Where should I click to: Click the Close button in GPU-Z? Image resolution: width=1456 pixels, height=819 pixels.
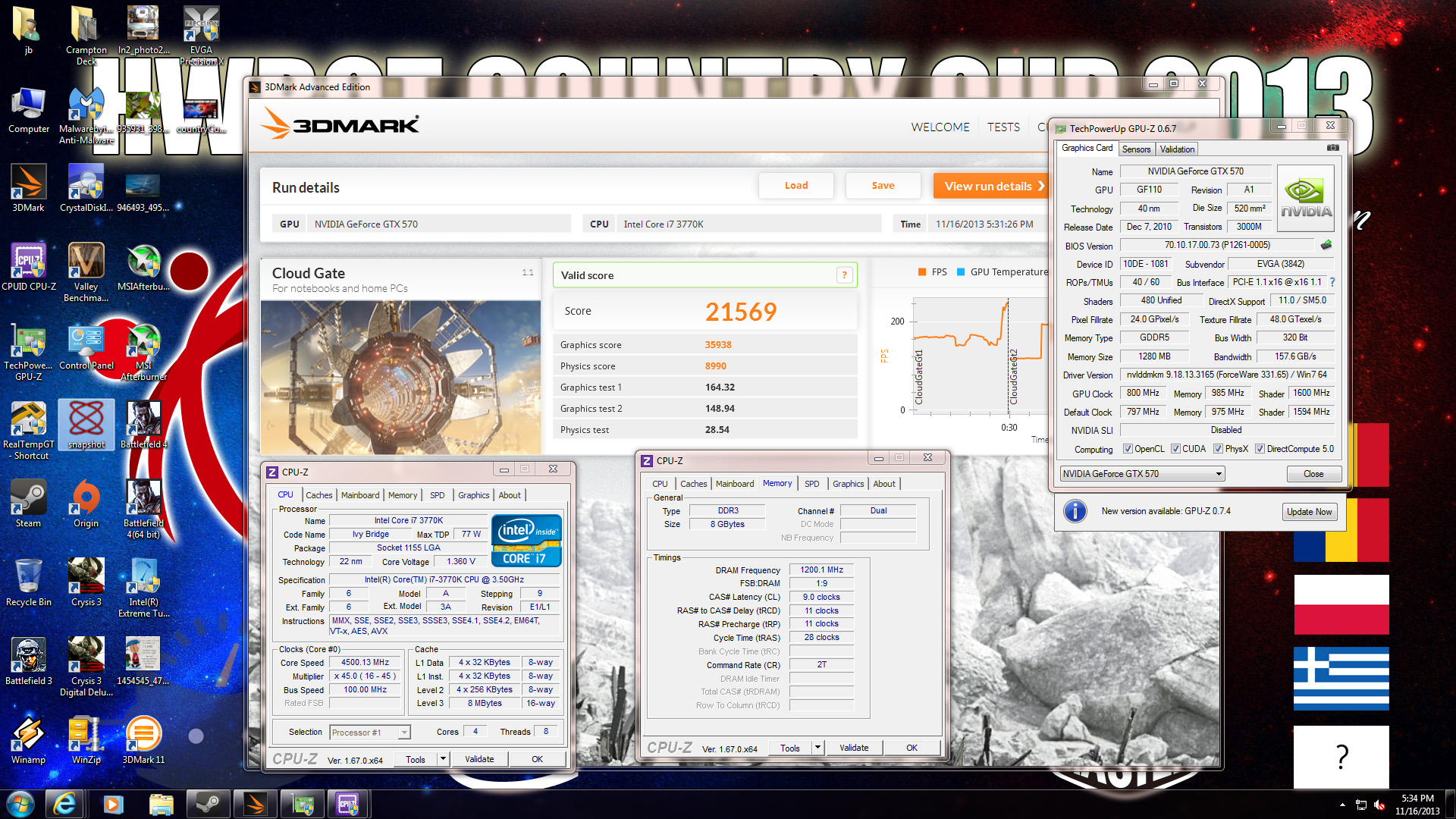coord(1313,474)
